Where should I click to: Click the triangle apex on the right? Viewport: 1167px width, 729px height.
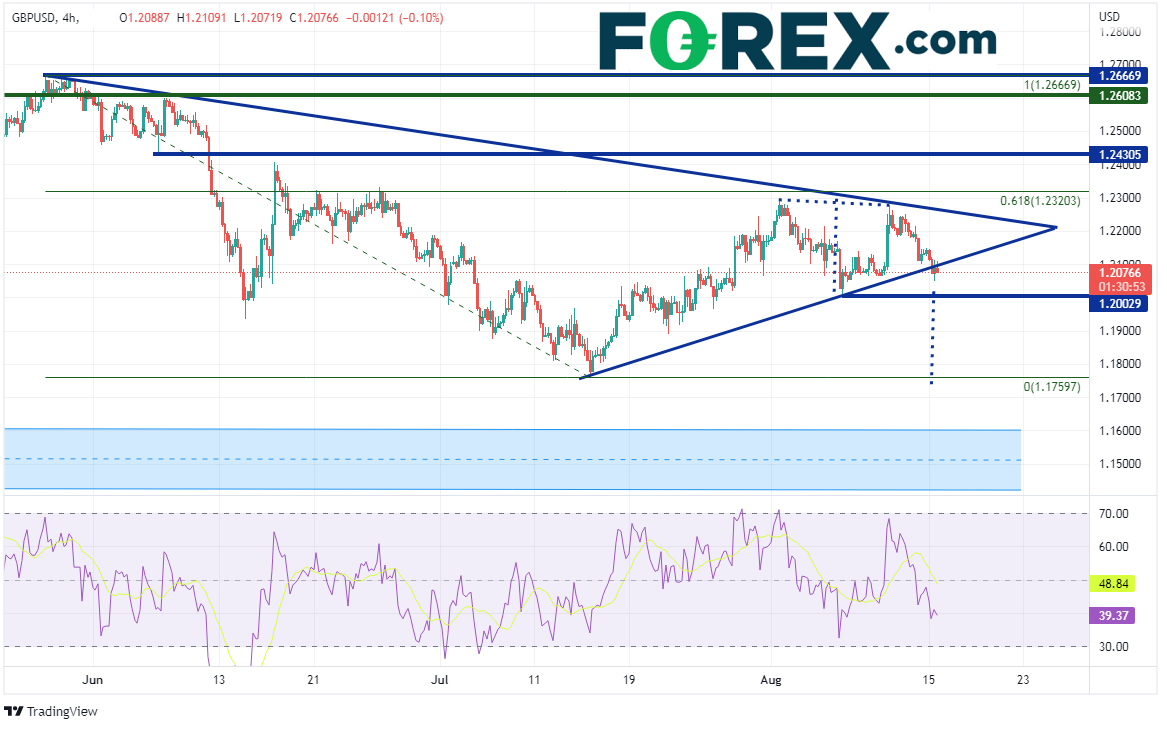[1056, 228]
